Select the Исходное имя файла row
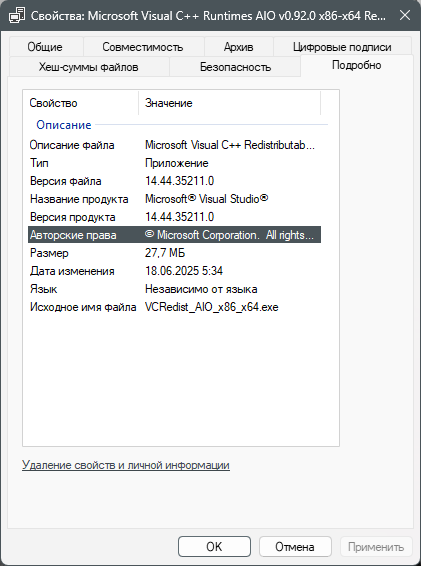This screenshot has height=566, width=421. coord(174,307)
